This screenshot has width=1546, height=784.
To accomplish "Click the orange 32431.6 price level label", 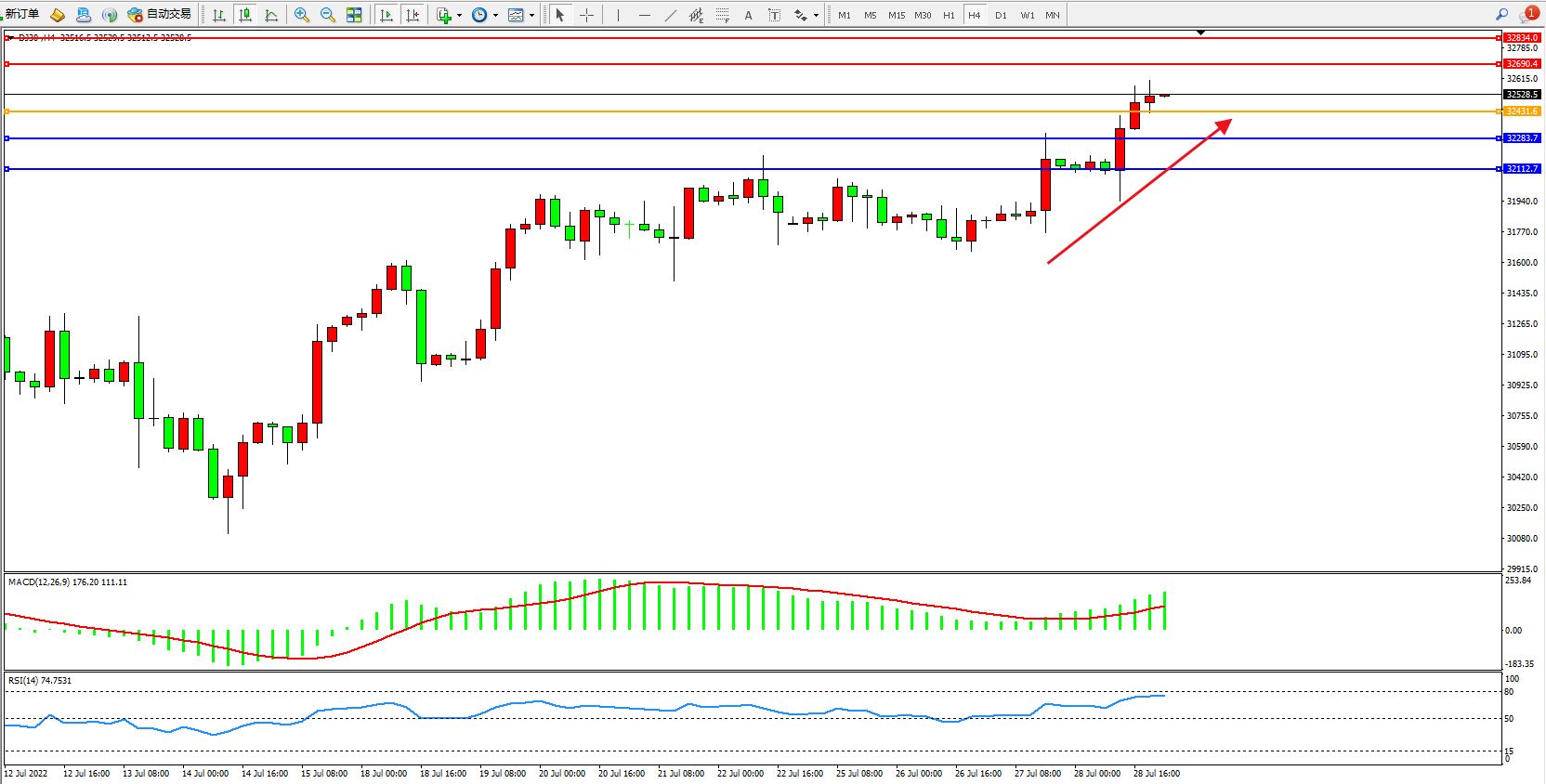I will point(1521,111).
